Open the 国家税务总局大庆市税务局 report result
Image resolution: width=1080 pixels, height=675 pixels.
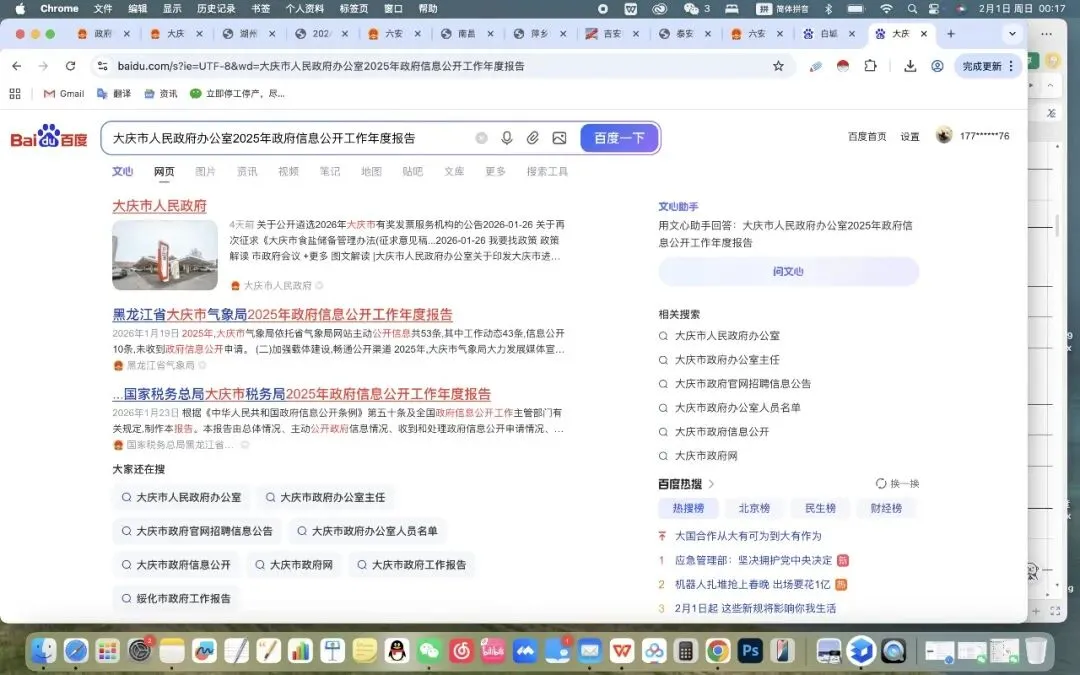click(x=302, y=394)
